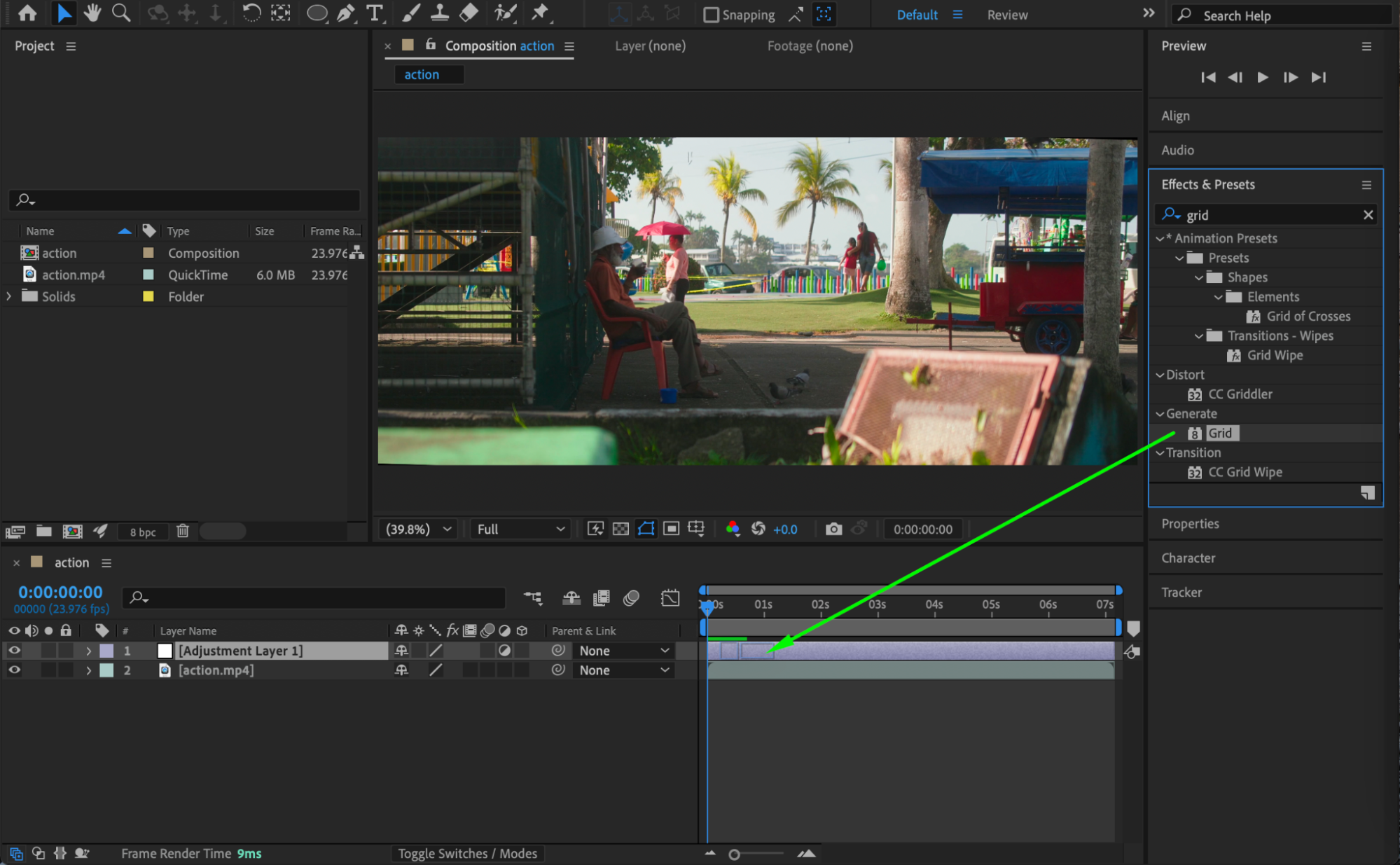The width and height of the screenshot is (1400, 865).
Task: Switch to the Review workspace
Action: pos(1007,15)
